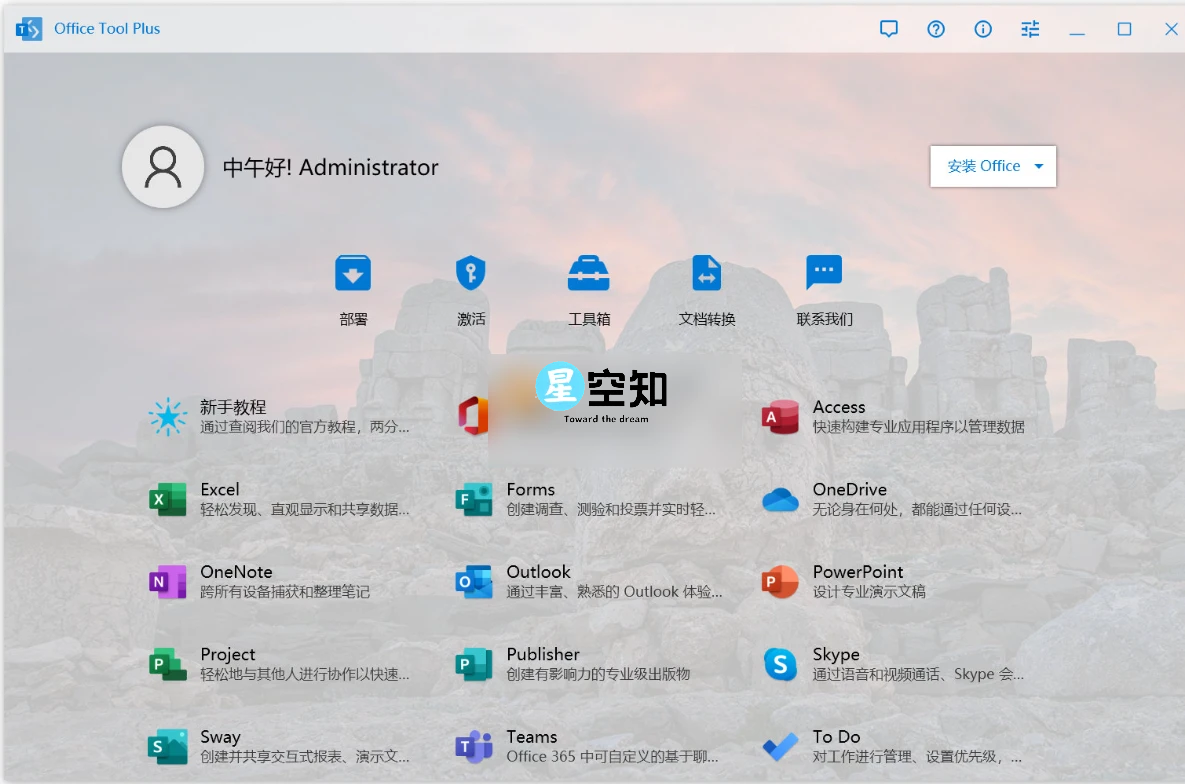Open the 文档转换 (Document Conversion) tool
1185x784 pixels.
(706, 288)
